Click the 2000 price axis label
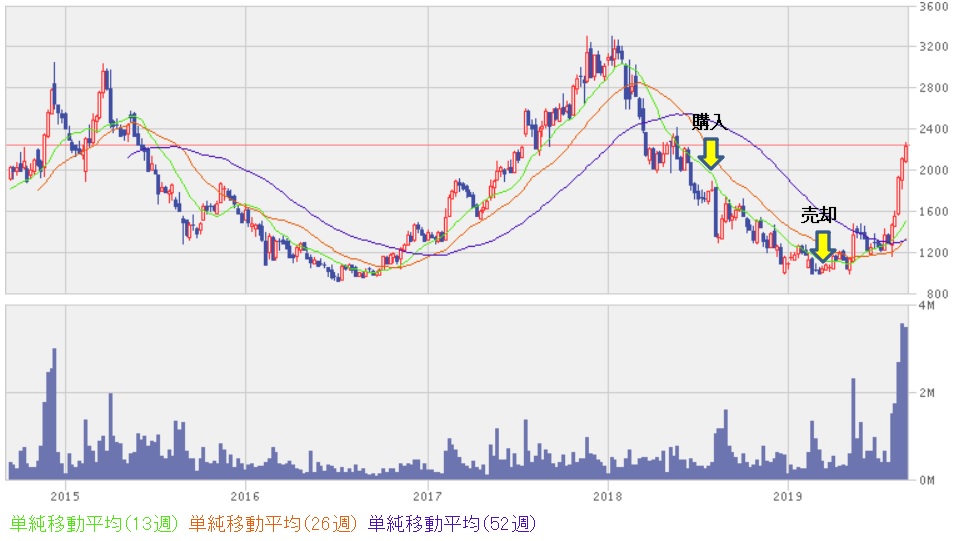Screen dimensions: 960x541 pyautogui.click(x=934, y=171)
